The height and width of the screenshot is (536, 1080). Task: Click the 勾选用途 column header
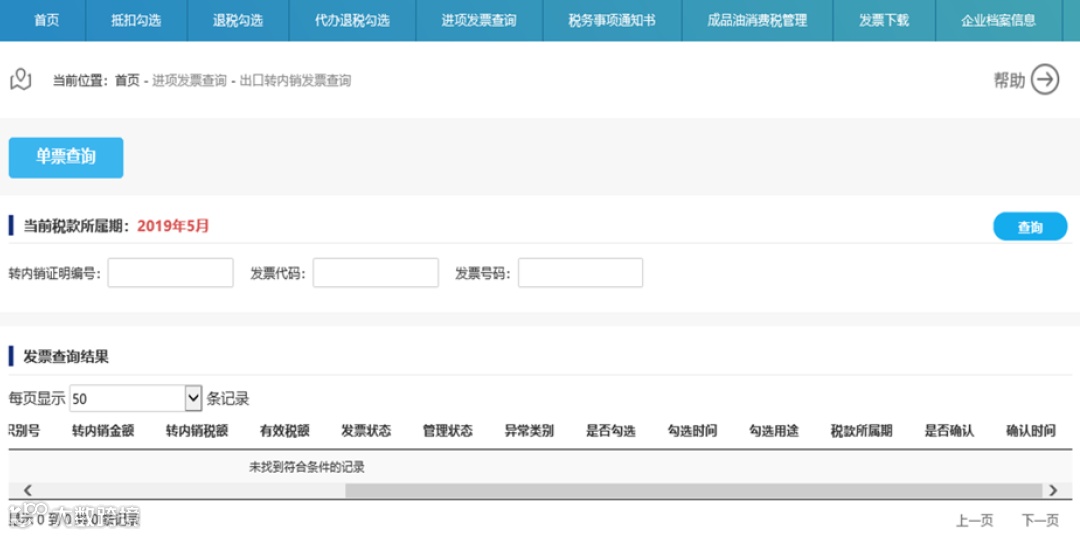774,431
